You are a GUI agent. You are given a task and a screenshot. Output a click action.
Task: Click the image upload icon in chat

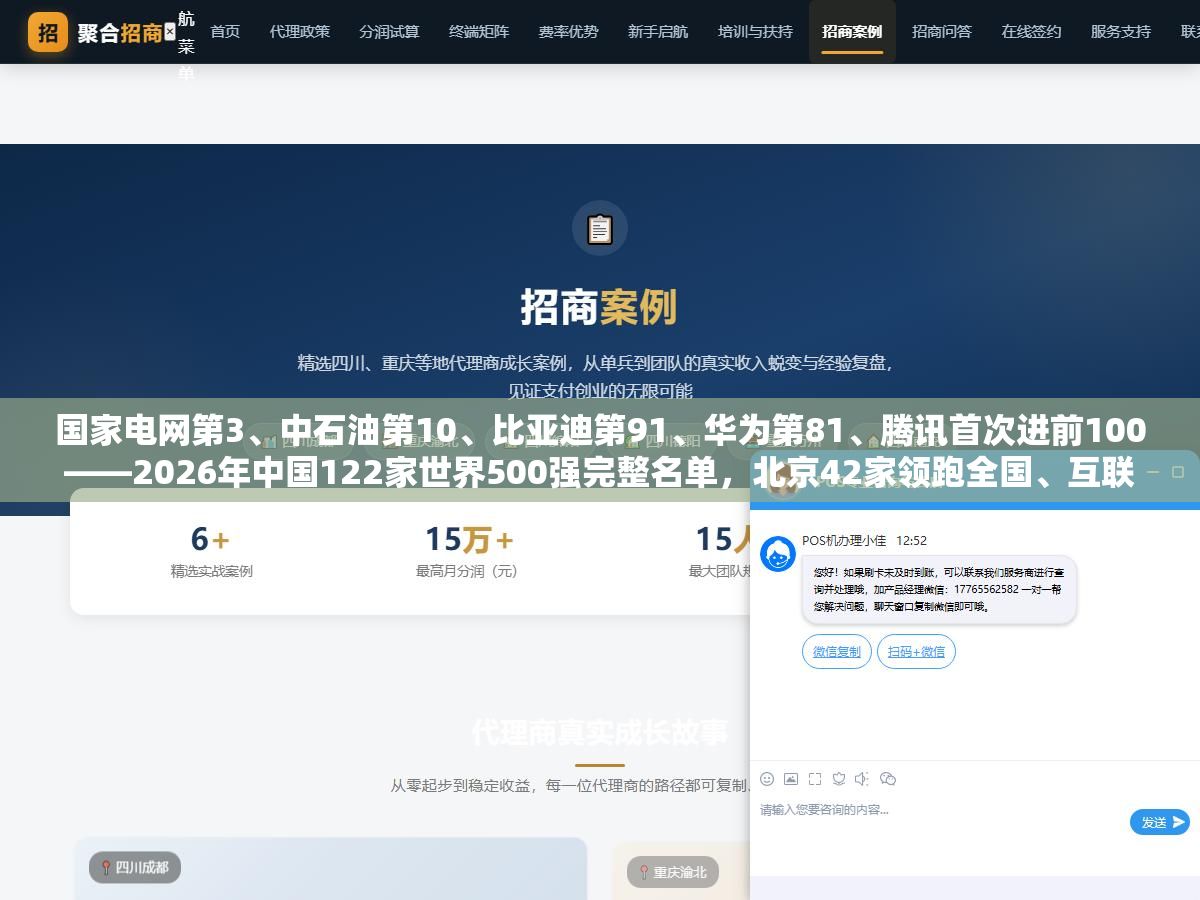(x=791, y=779)
